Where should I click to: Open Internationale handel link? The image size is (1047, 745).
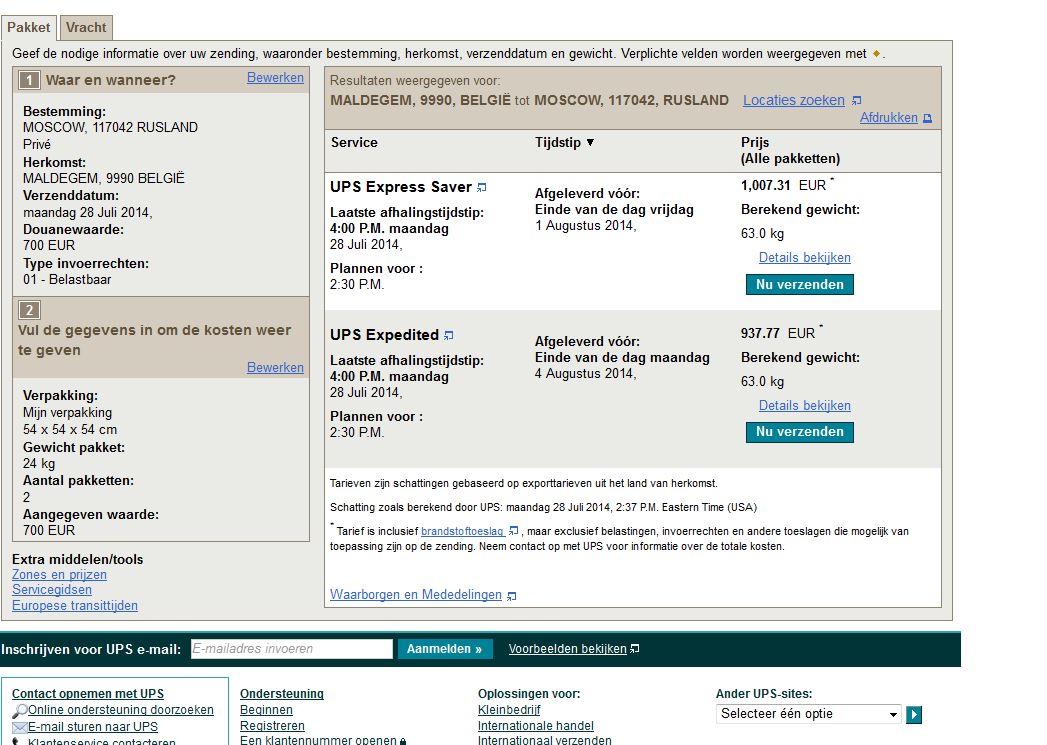point(536,726)
